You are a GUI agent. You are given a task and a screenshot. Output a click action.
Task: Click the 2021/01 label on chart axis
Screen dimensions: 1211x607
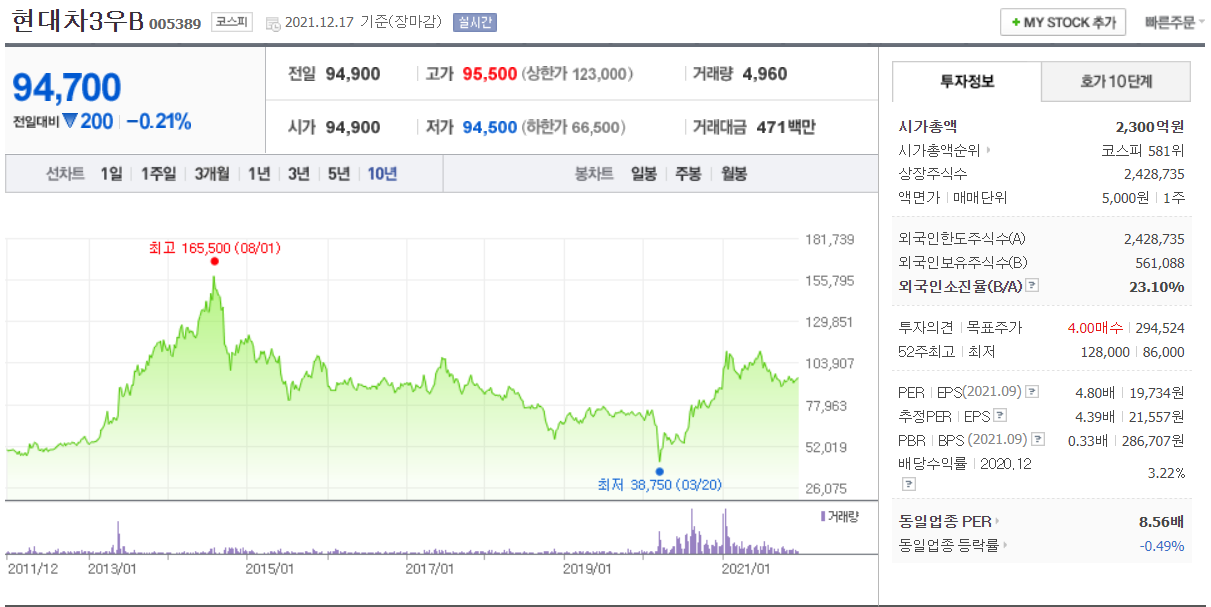coord(746,568)
